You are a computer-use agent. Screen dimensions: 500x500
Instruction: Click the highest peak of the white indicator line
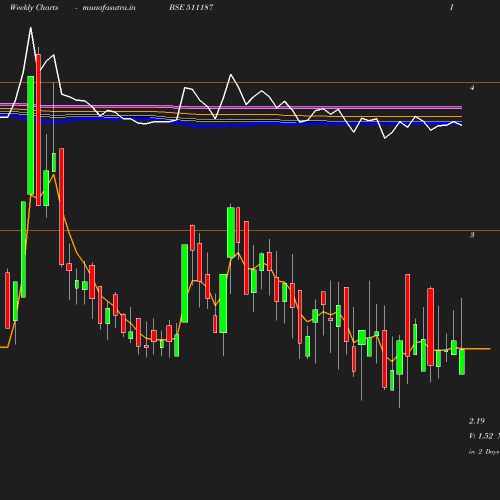coord(31,28)
